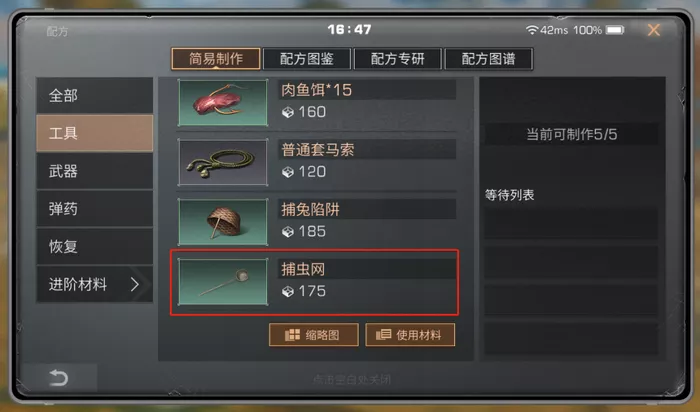Select the 简易制作 tab
700x412 pixels.
click(x=216, y=59)
